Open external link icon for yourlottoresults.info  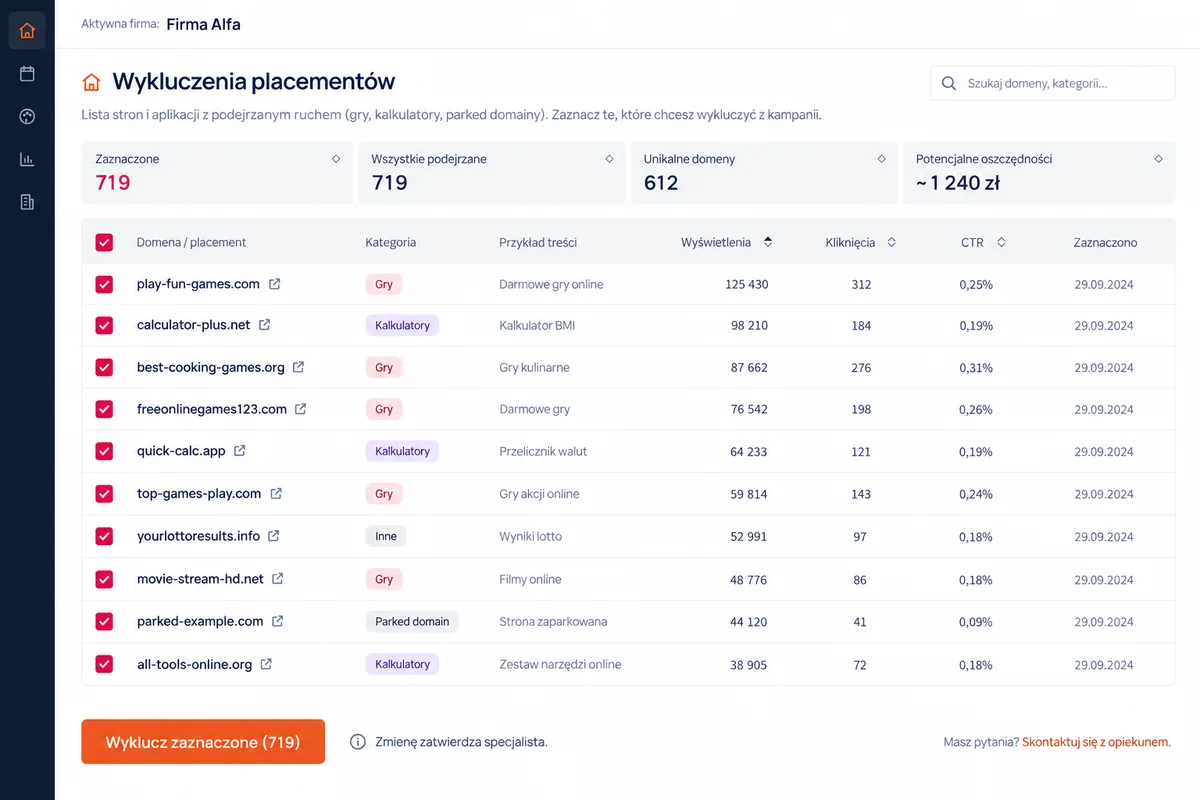pyautogui.click(x=273, y=536)
